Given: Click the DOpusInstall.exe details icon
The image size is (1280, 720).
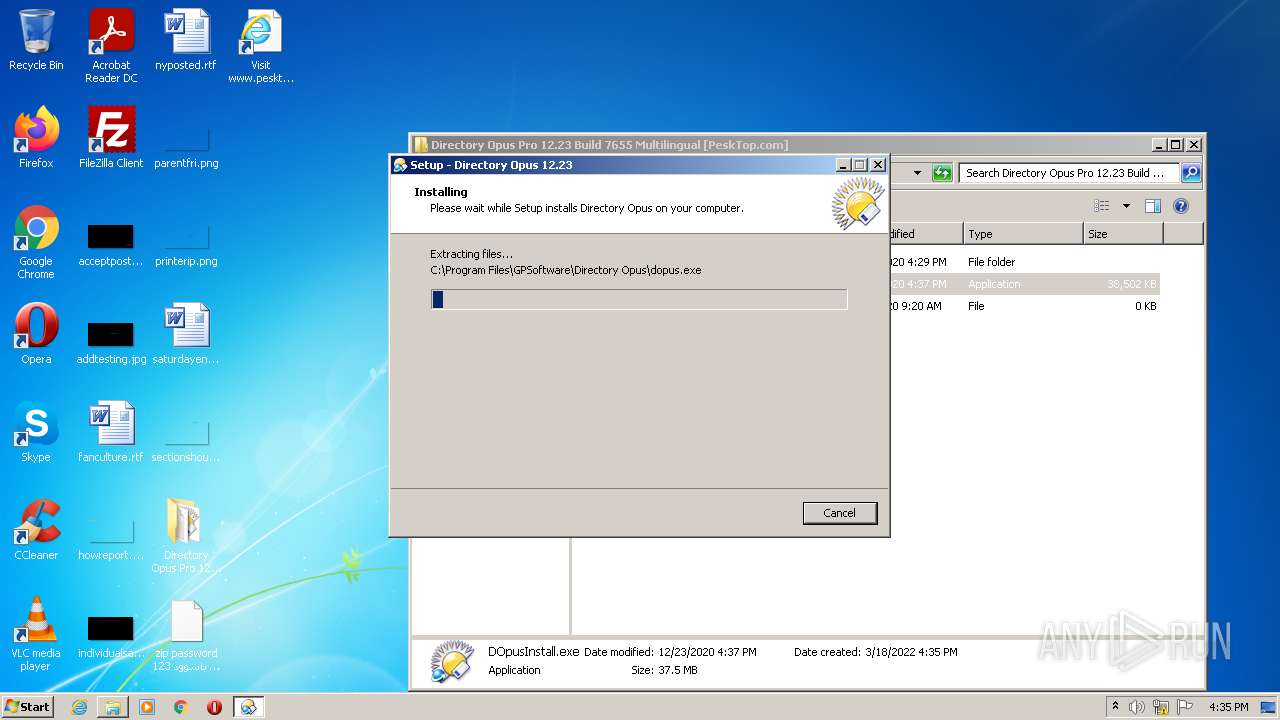Looking at the screenshot, I should tap(452, 661).
